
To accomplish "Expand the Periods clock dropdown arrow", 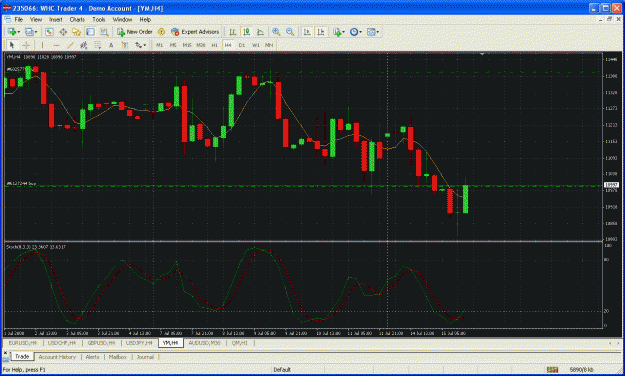I will coord(360,32).
